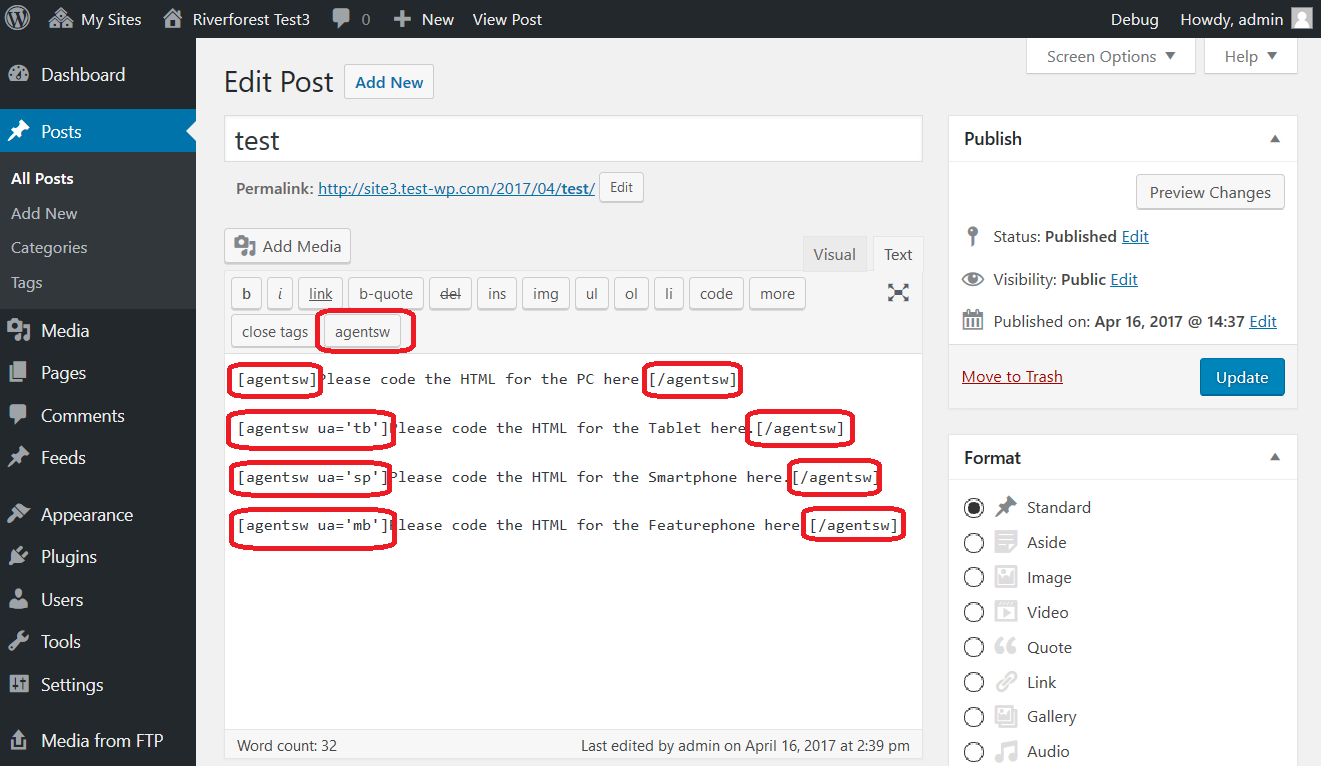This screenshot has width=1321, height=766.
Task: Click View Post in admin bar
Action: (507, 19)
